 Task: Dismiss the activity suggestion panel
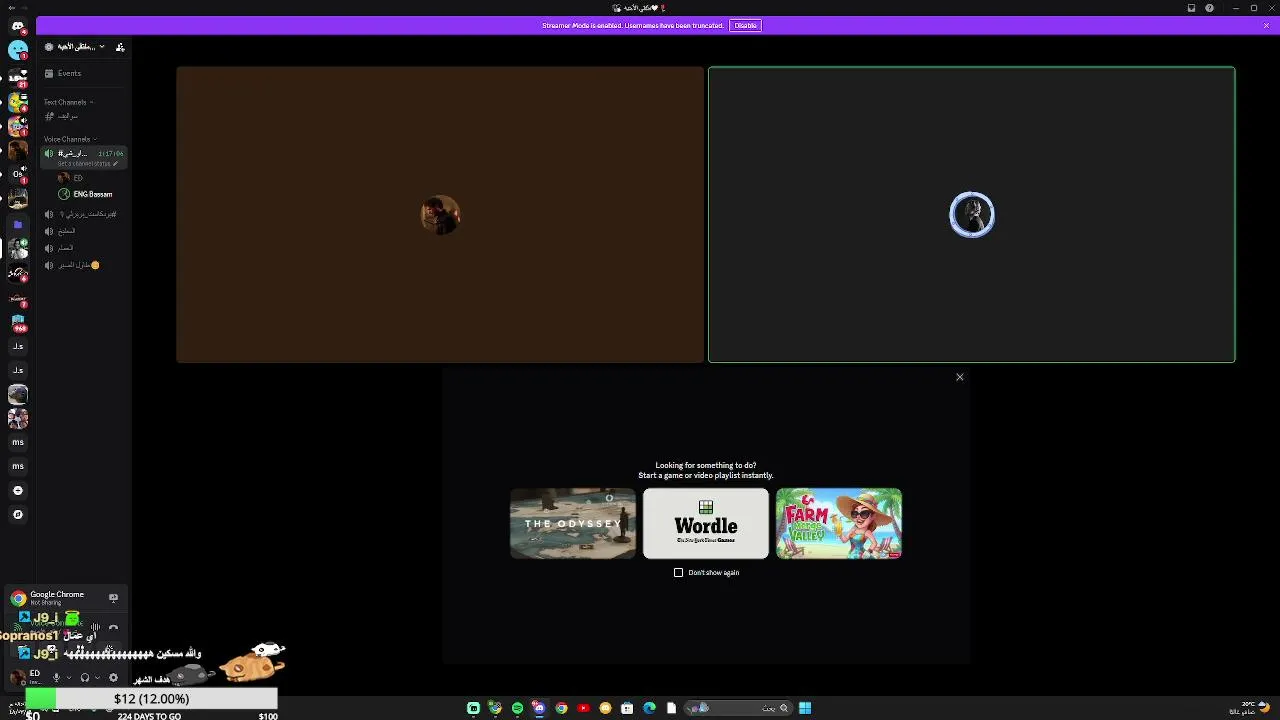(x=959, y=377)
